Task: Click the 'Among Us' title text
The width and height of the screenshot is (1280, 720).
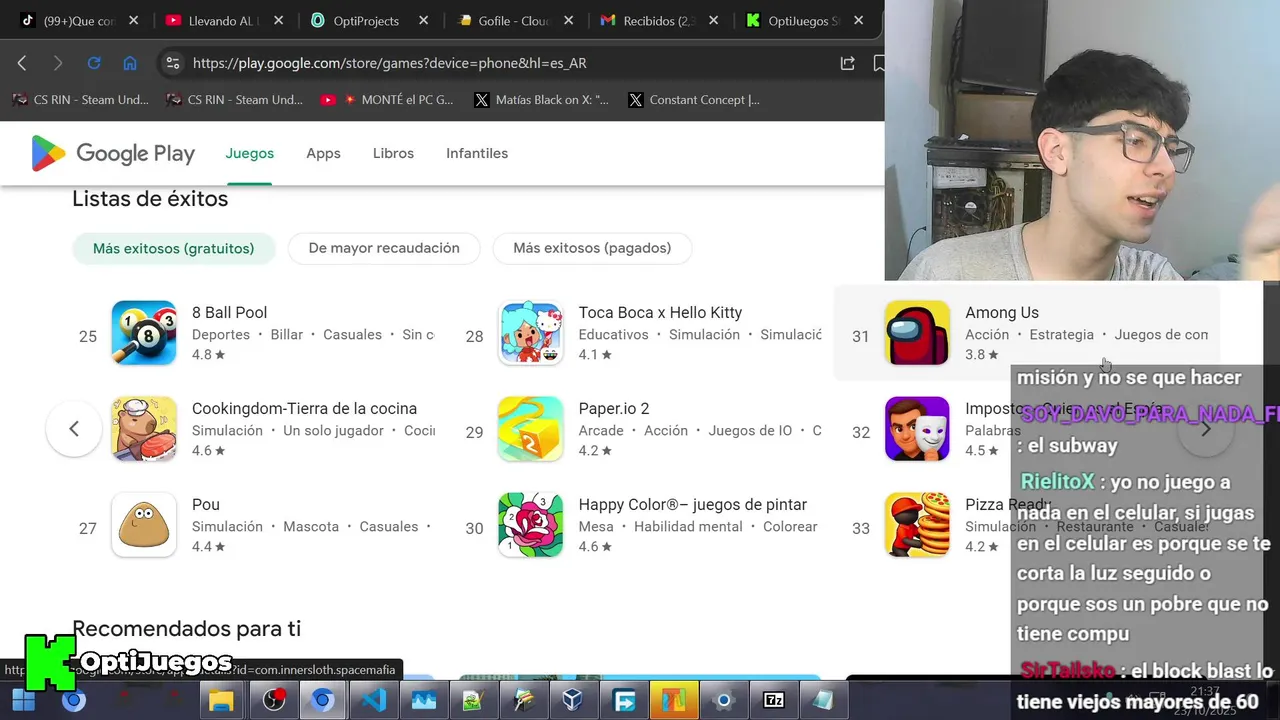Action: [1002, 312]
